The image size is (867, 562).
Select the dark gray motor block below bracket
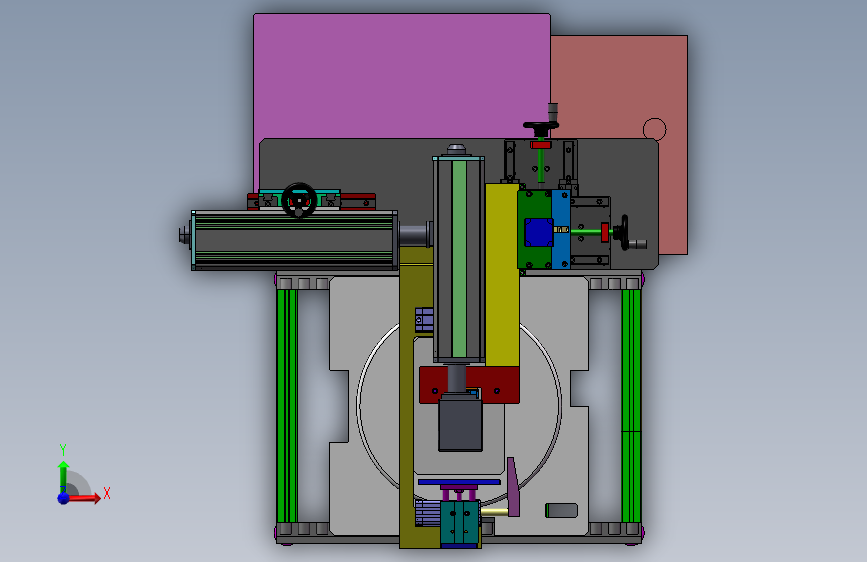(x=460, y=423)
